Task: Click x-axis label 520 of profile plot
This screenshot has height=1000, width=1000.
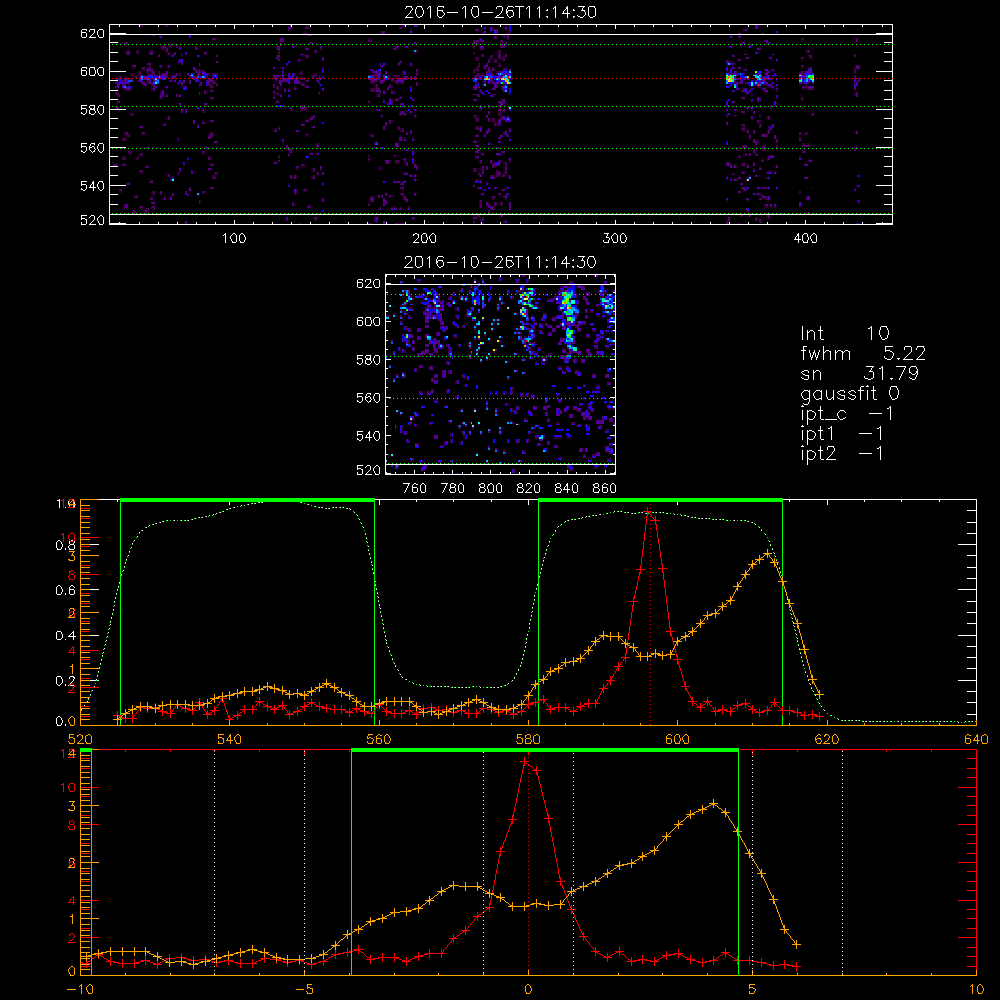Action: 80,740
